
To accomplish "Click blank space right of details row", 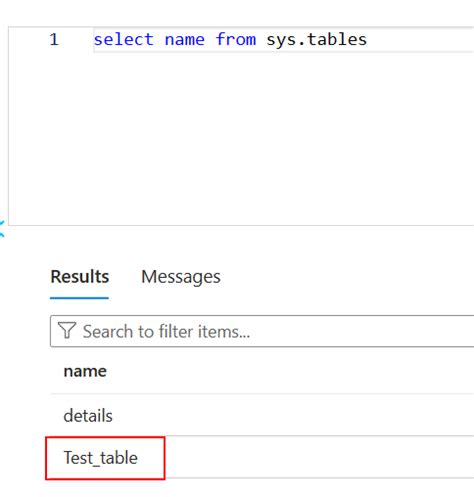I will [293, 415].
